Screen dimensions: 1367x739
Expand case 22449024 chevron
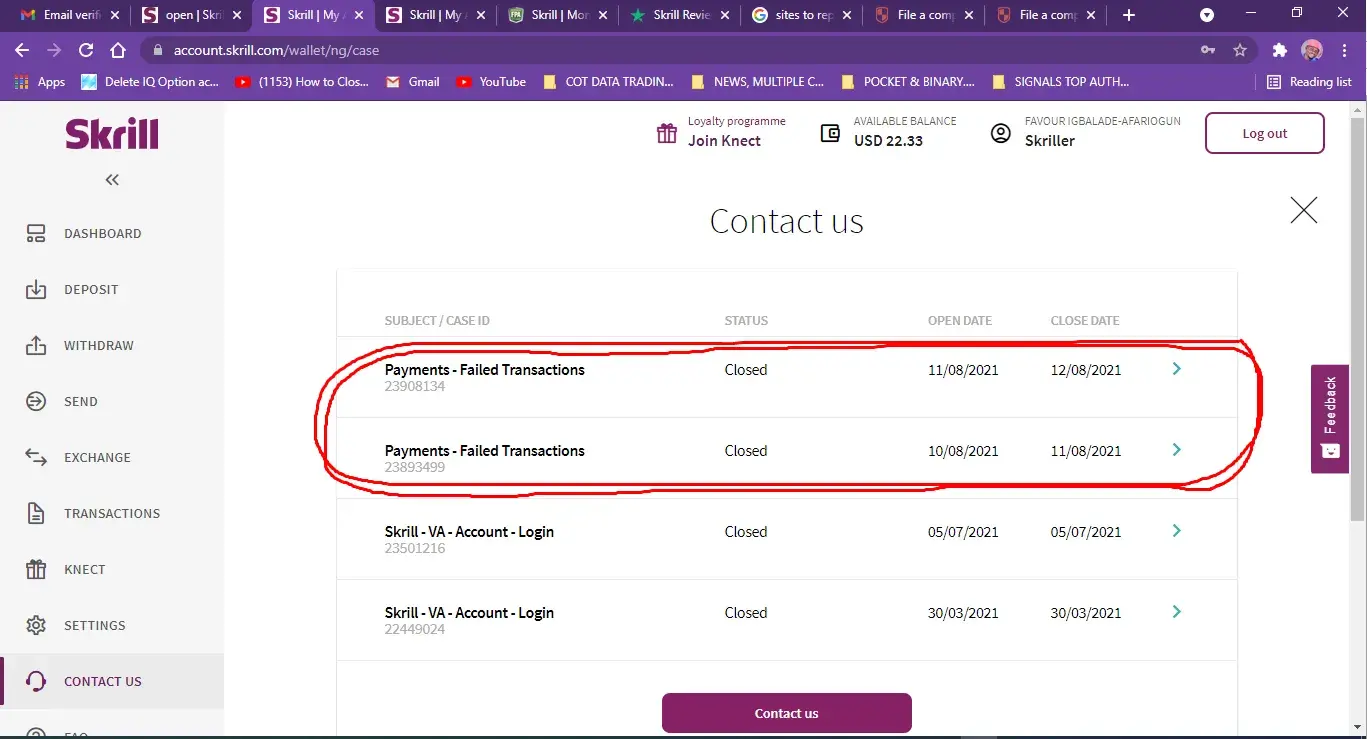1176,612
